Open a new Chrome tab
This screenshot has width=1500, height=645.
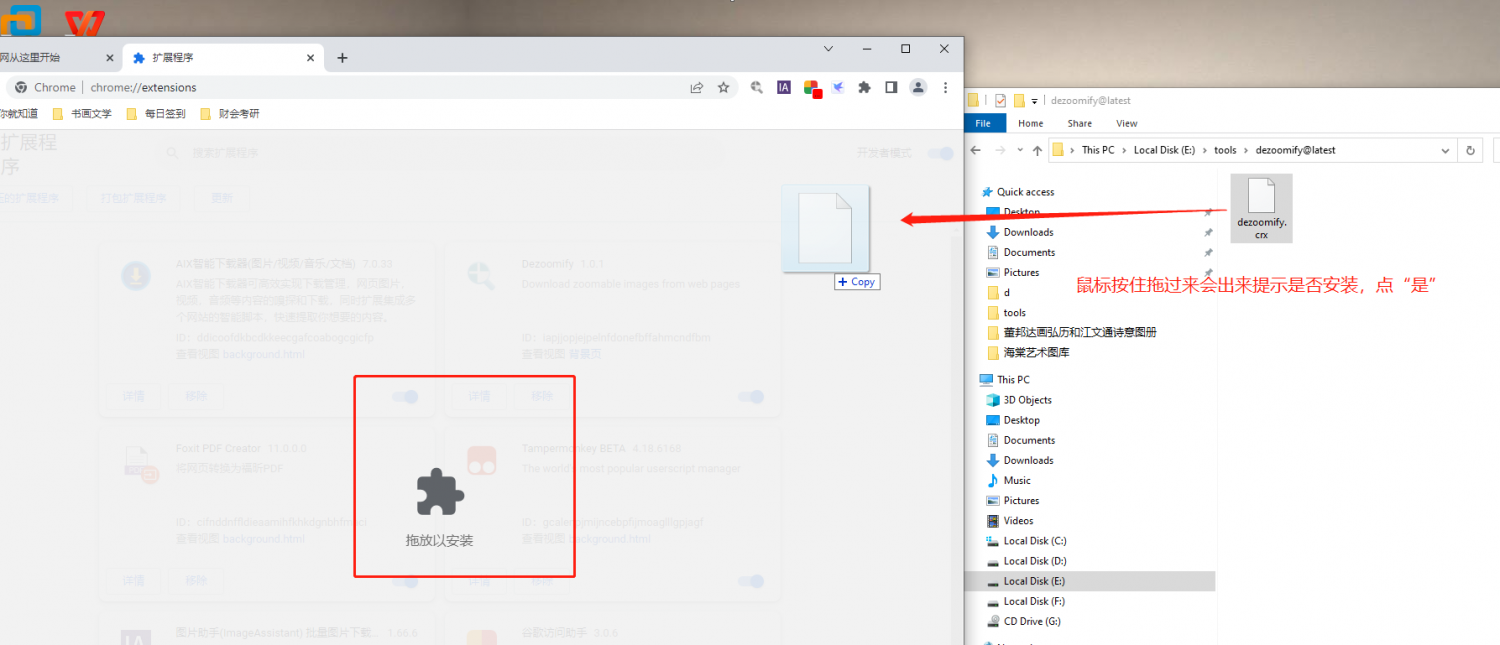click(342, 58)
